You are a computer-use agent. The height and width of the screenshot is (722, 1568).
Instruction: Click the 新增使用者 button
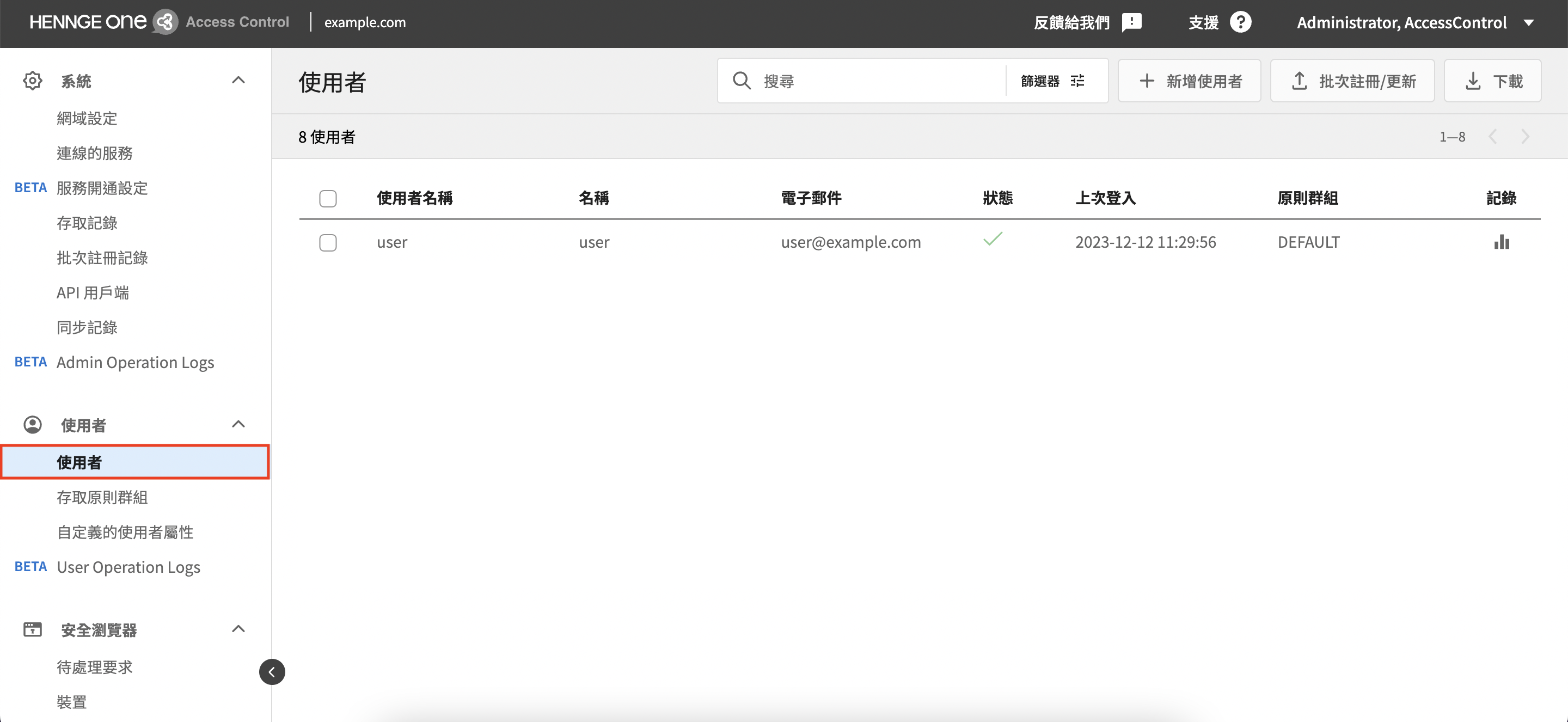pos(1190,81)
